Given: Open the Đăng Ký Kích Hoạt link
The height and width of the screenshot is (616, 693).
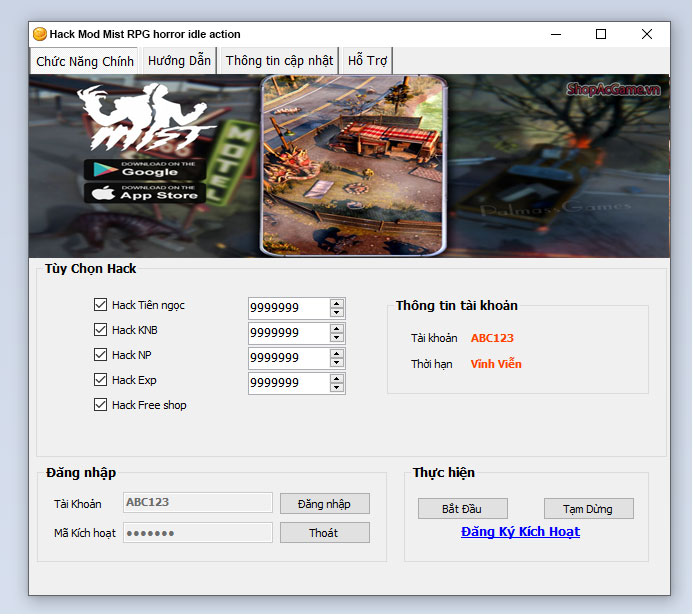Looking at the screenshot, I should (x=520, y=532).
